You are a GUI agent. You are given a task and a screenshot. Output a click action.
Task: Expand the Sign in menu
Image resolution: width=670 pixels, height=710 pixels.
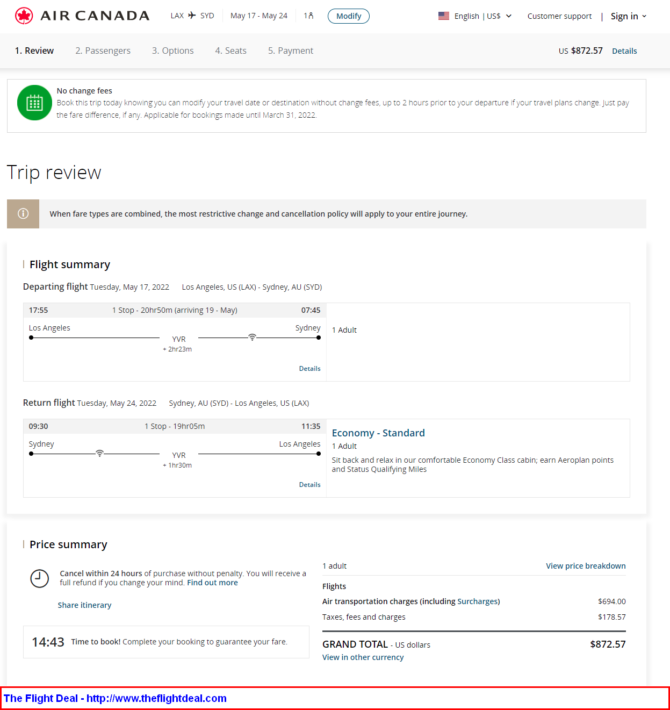628,16
